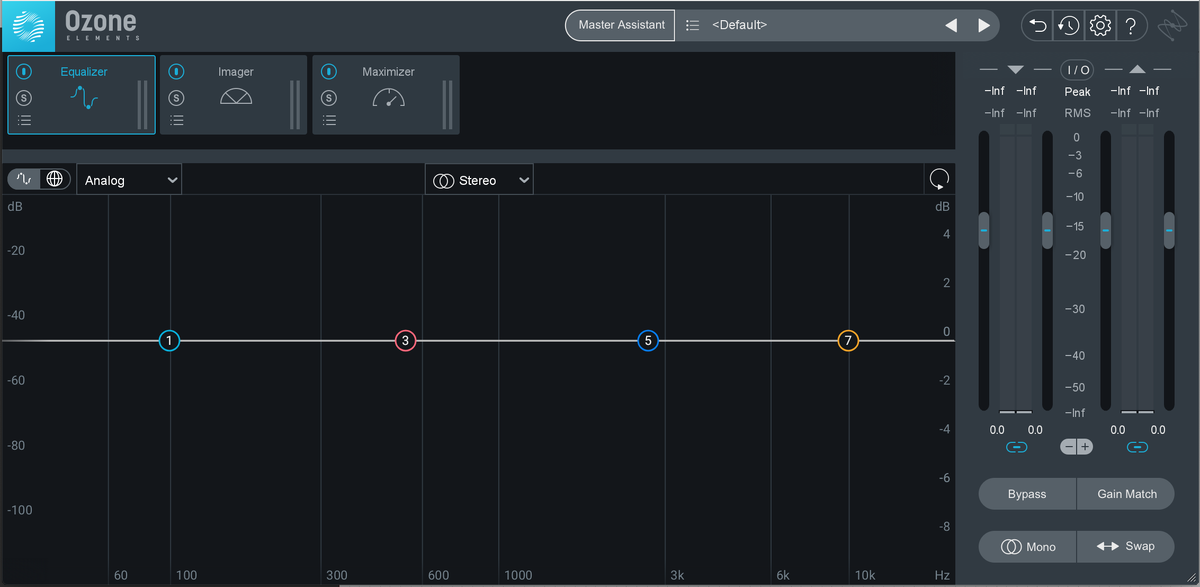1200x587 pixels.
Task: Click the Undo arrow icon
Action: pos(1037,25)
